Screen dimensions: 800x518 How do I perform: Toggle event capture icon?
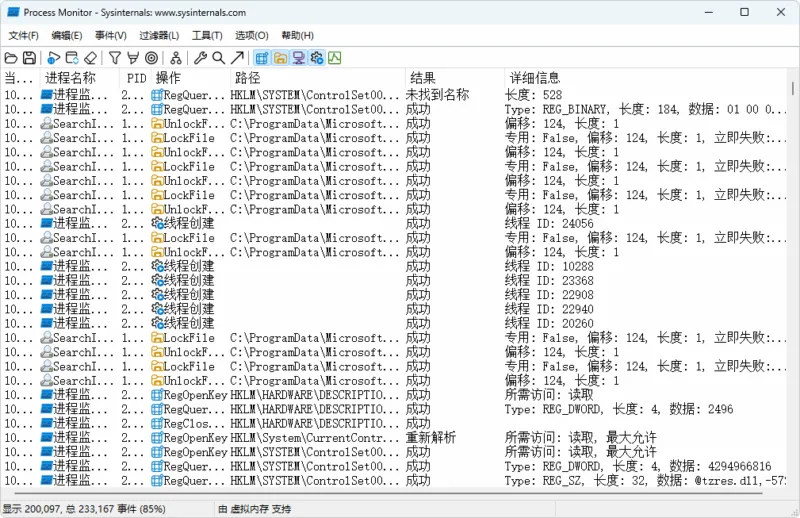(x=54, y=58)
